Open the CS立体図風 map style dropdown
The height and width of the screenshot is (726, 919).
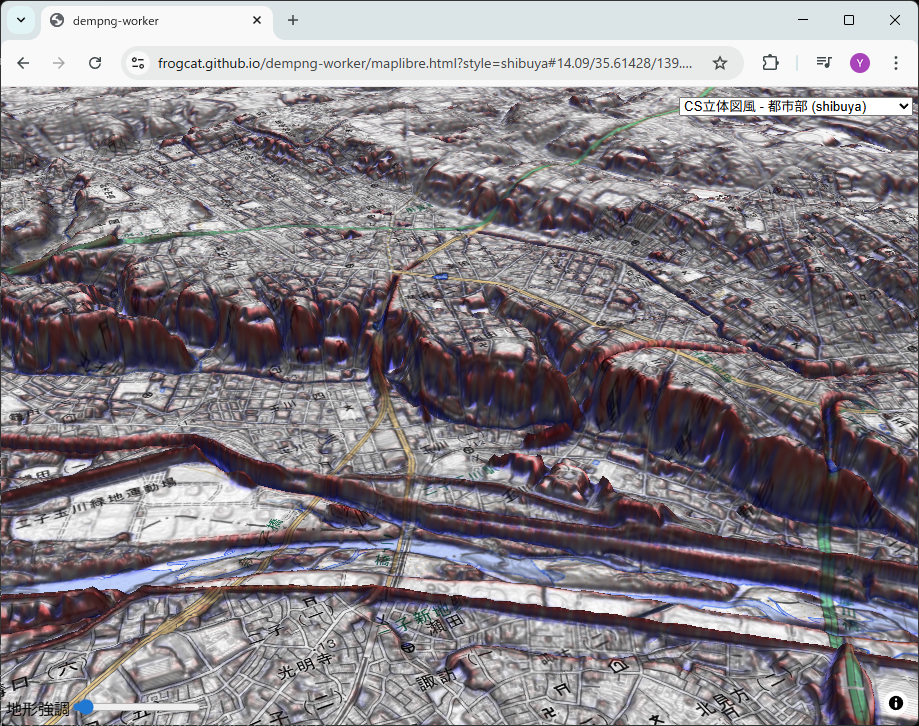point(795,107)
